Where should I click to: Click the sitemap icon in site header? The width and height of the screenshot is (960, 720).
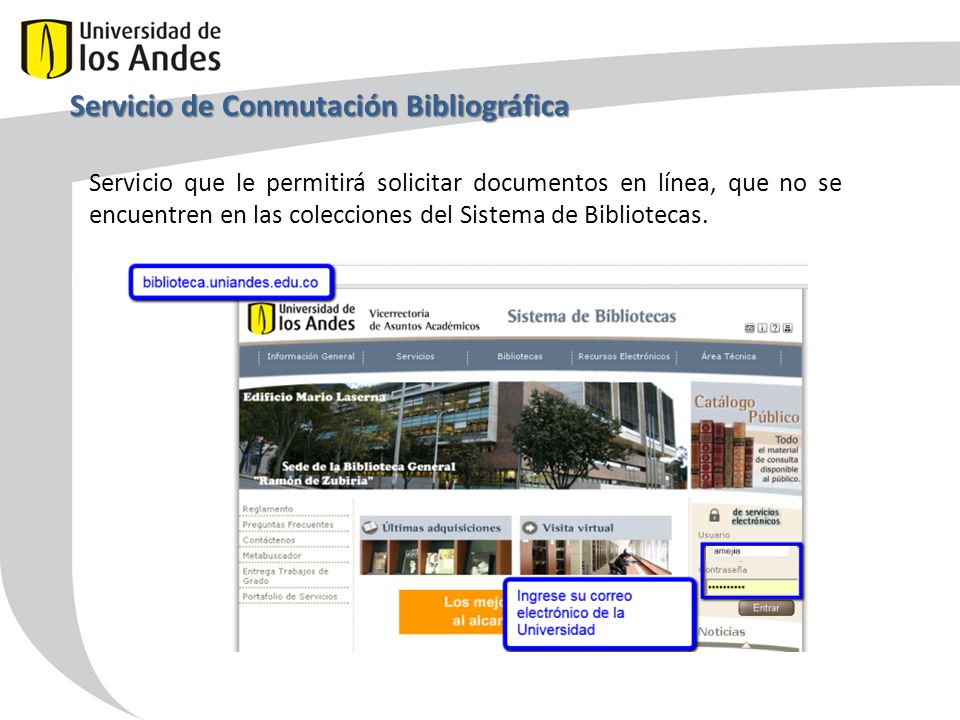(788, 328)
